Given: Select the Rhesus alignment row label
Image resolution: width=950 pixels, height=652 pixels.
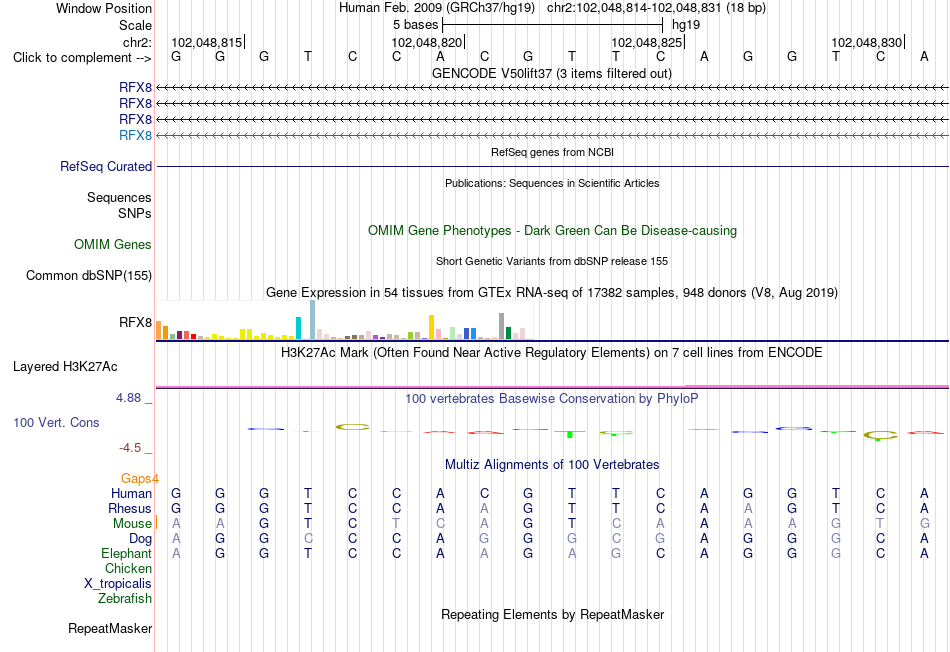Looking at the screenshot, I should click(130, 508).
